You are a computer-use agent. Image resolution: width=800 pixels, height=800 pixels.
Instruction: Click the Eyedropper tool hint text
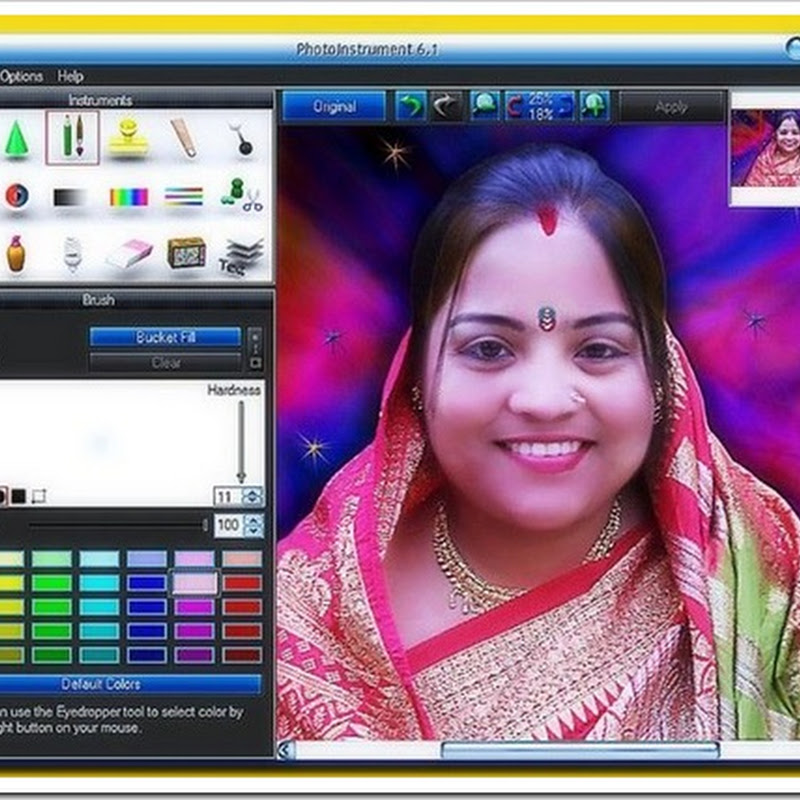121,719
